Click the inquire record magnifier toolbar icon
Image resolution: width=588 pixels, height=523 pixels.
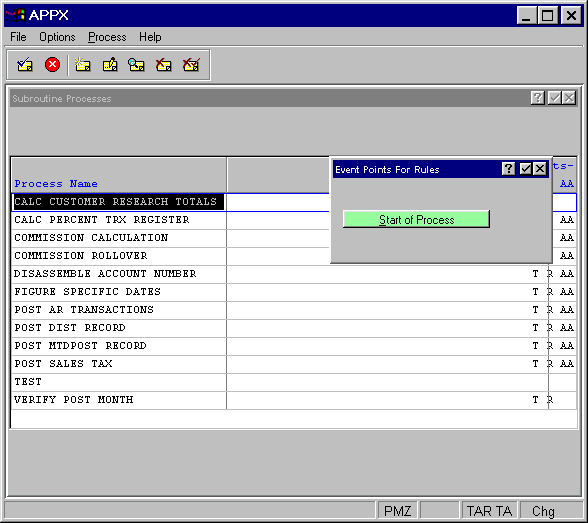pos(136,65)
